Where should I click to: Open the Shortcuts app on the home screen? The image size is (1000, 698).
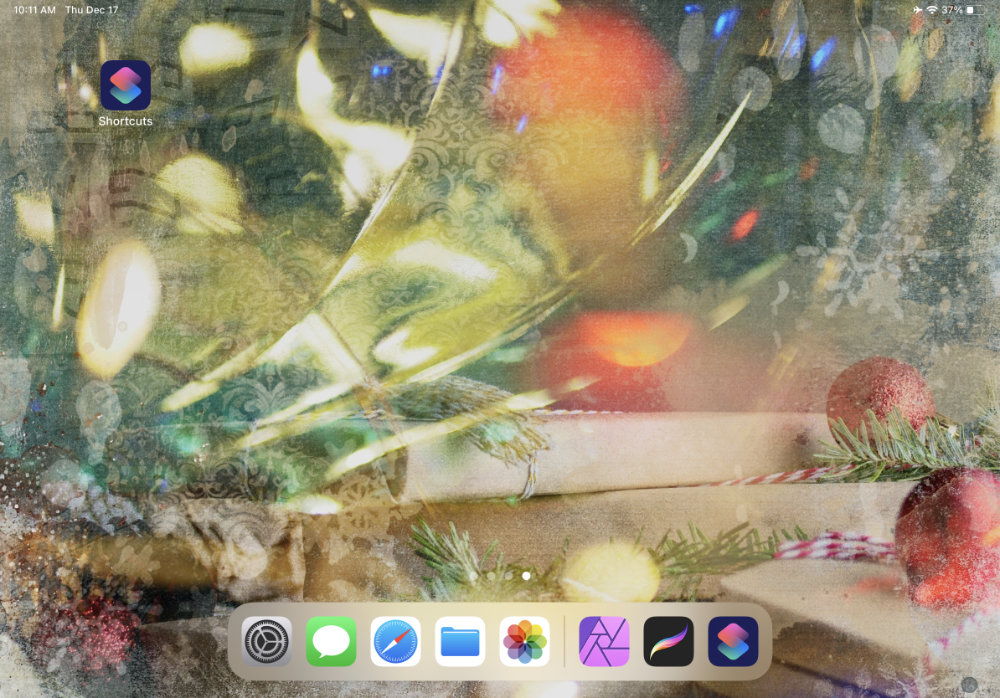(125, 85)
